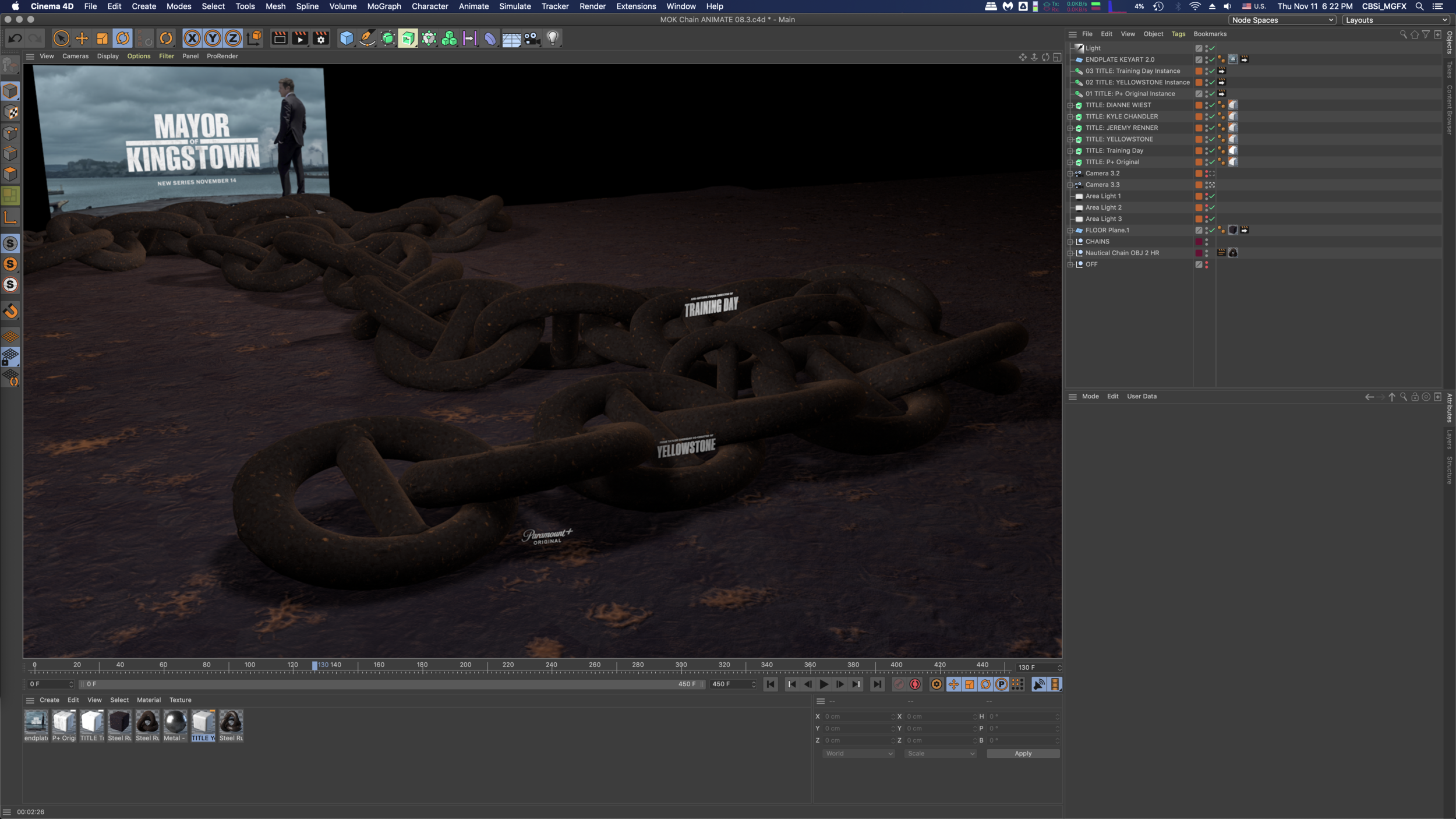Open the MoGraph menu

click(384, 6)
